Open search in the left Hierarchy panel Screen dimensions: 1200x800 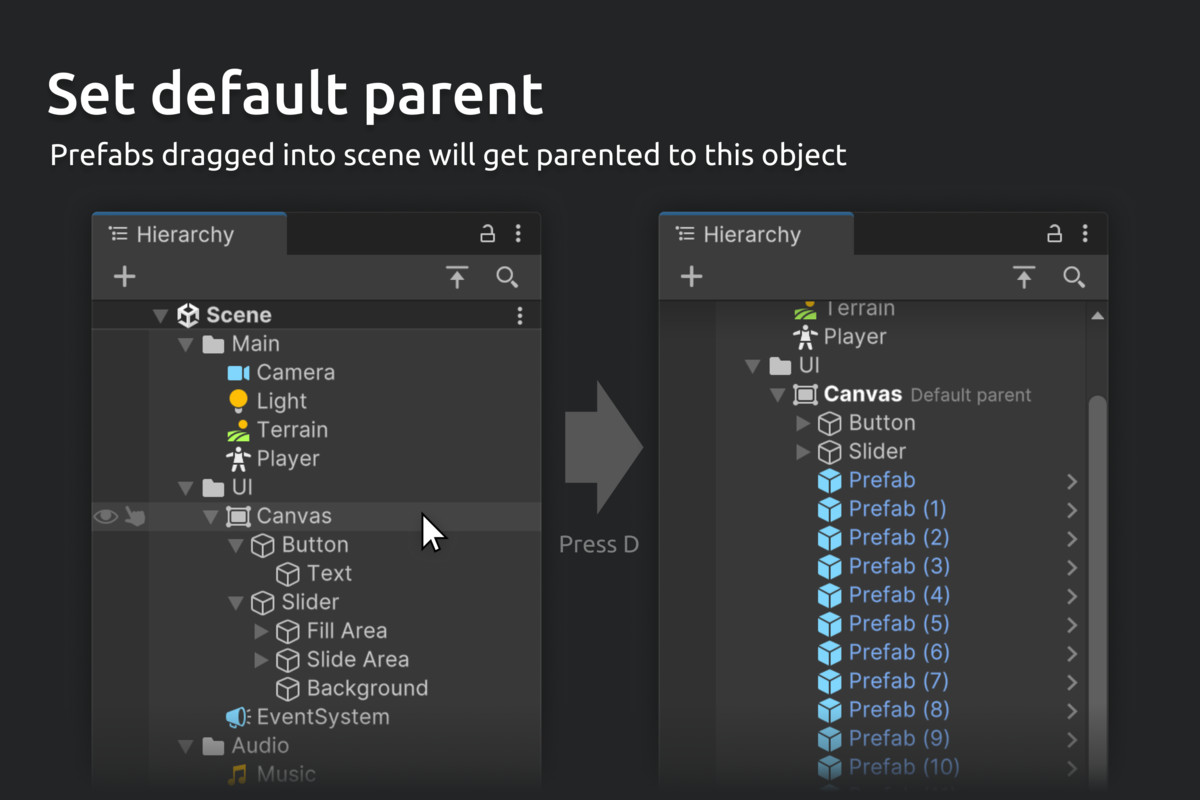coord(507,277)
